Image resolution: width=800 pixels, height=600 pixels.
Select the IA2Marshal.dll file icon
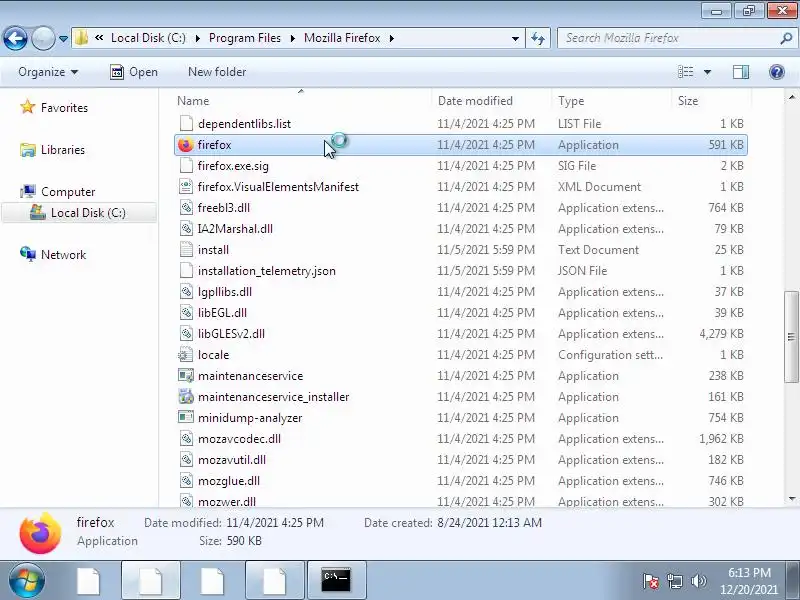tap(186, 229)
